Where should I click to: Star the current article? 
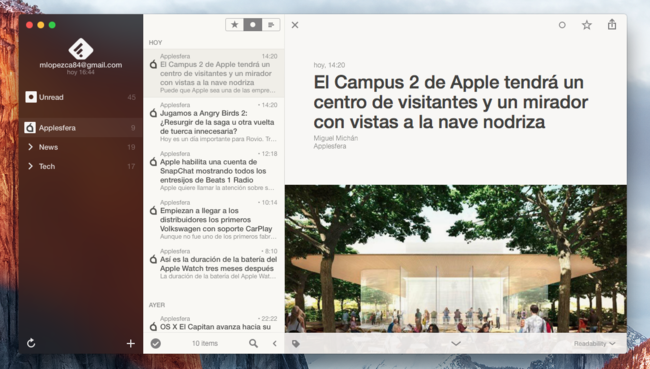[x=587, y=25]
